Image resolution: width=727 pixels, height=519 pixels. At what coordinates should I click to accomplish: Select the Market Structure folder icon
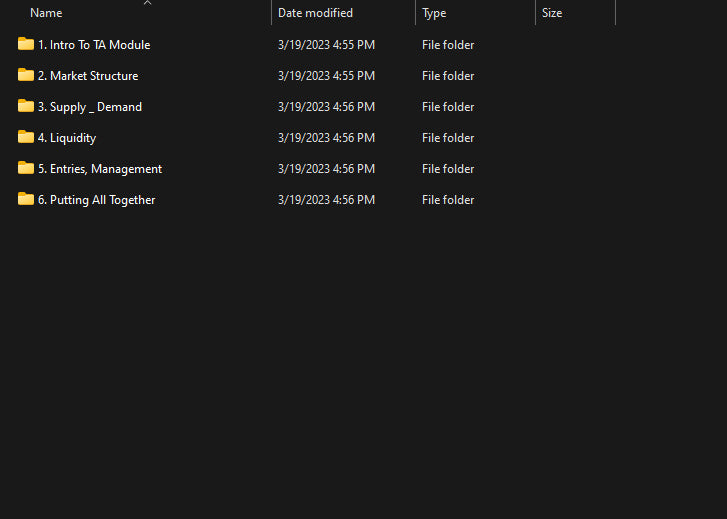click(26, 75)
